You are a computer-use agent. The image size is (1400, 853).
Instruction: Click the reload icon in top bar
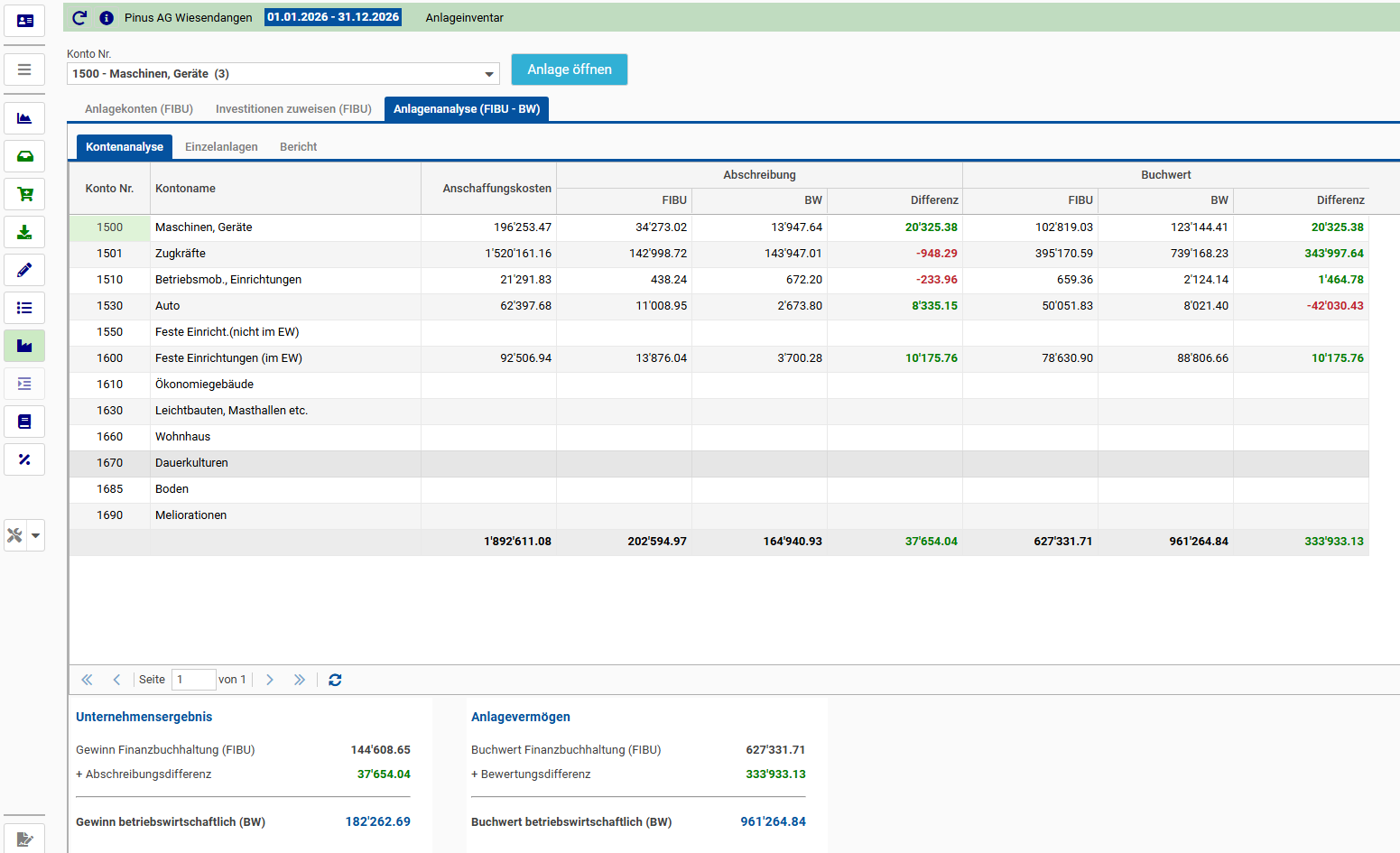pyautogui.click(x=79, y=17)
